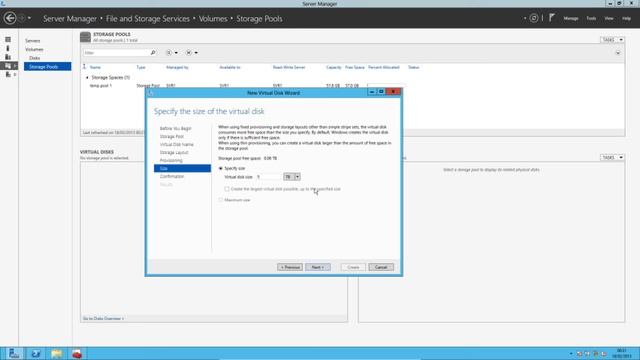Open the Tools menu
The width and height of the screenshot is (640, 360).
click(591, 18)
